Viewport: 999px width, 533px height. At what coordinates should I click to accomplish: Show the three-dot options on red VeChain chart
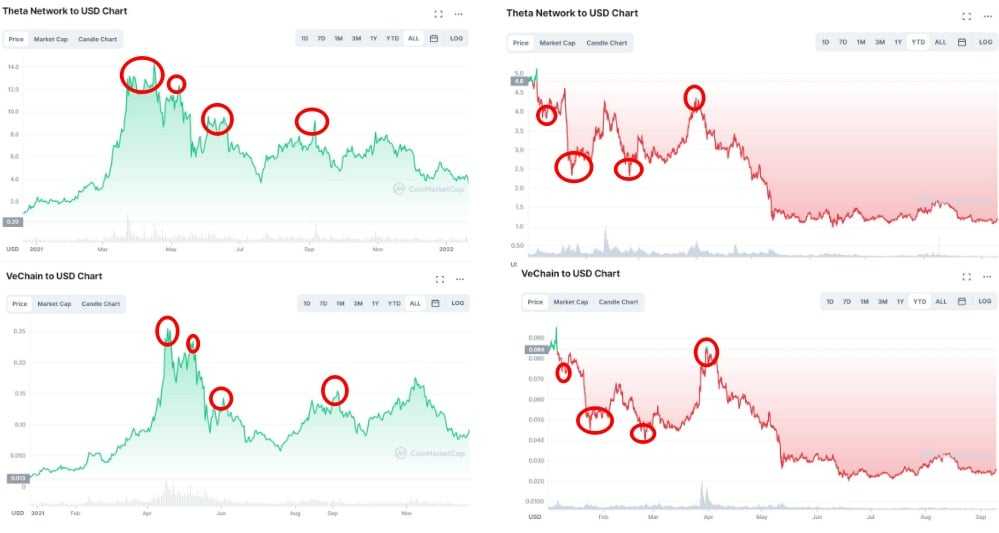click(x=985, y=276)
